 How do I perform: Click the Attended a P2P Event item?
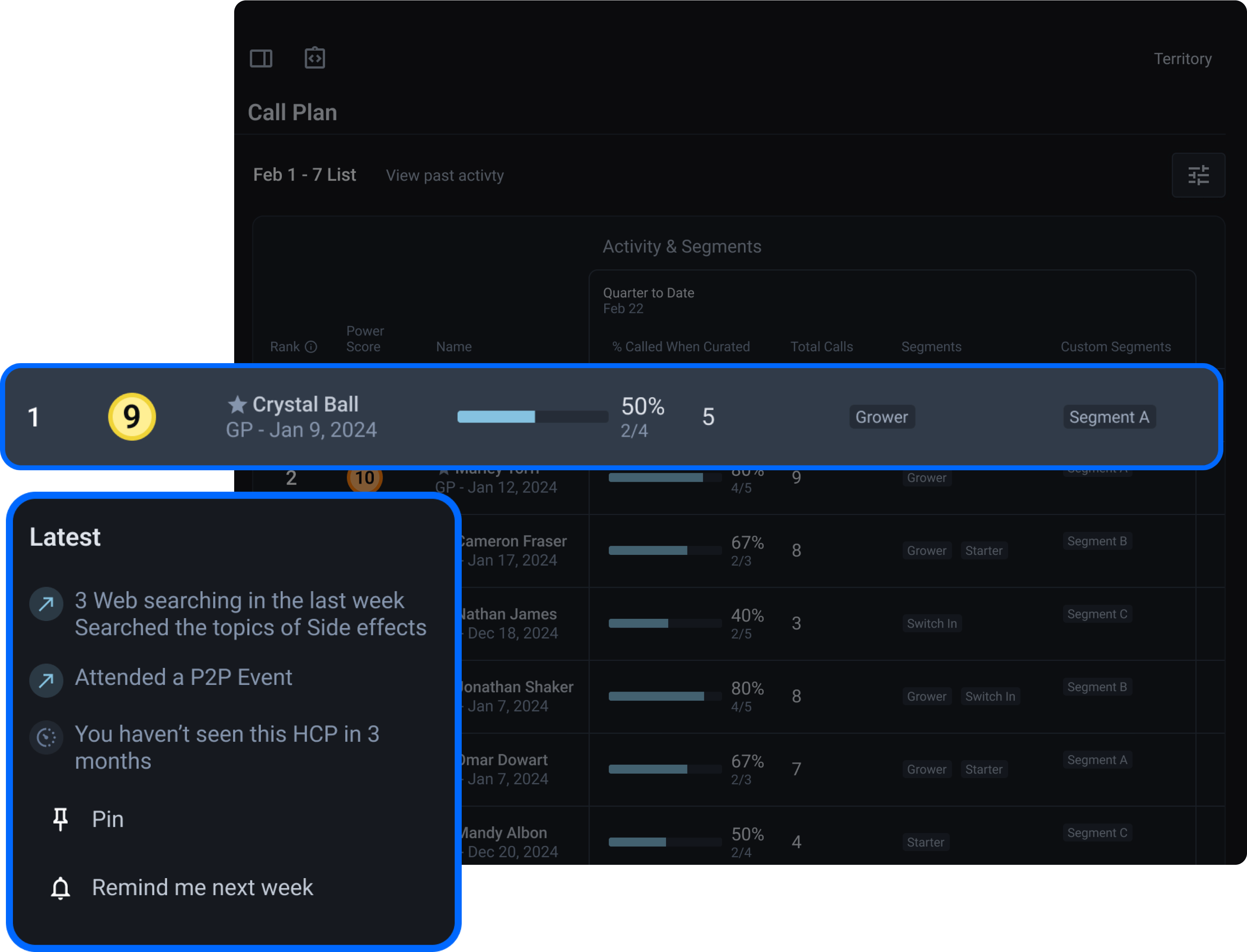tap(184, 678)
